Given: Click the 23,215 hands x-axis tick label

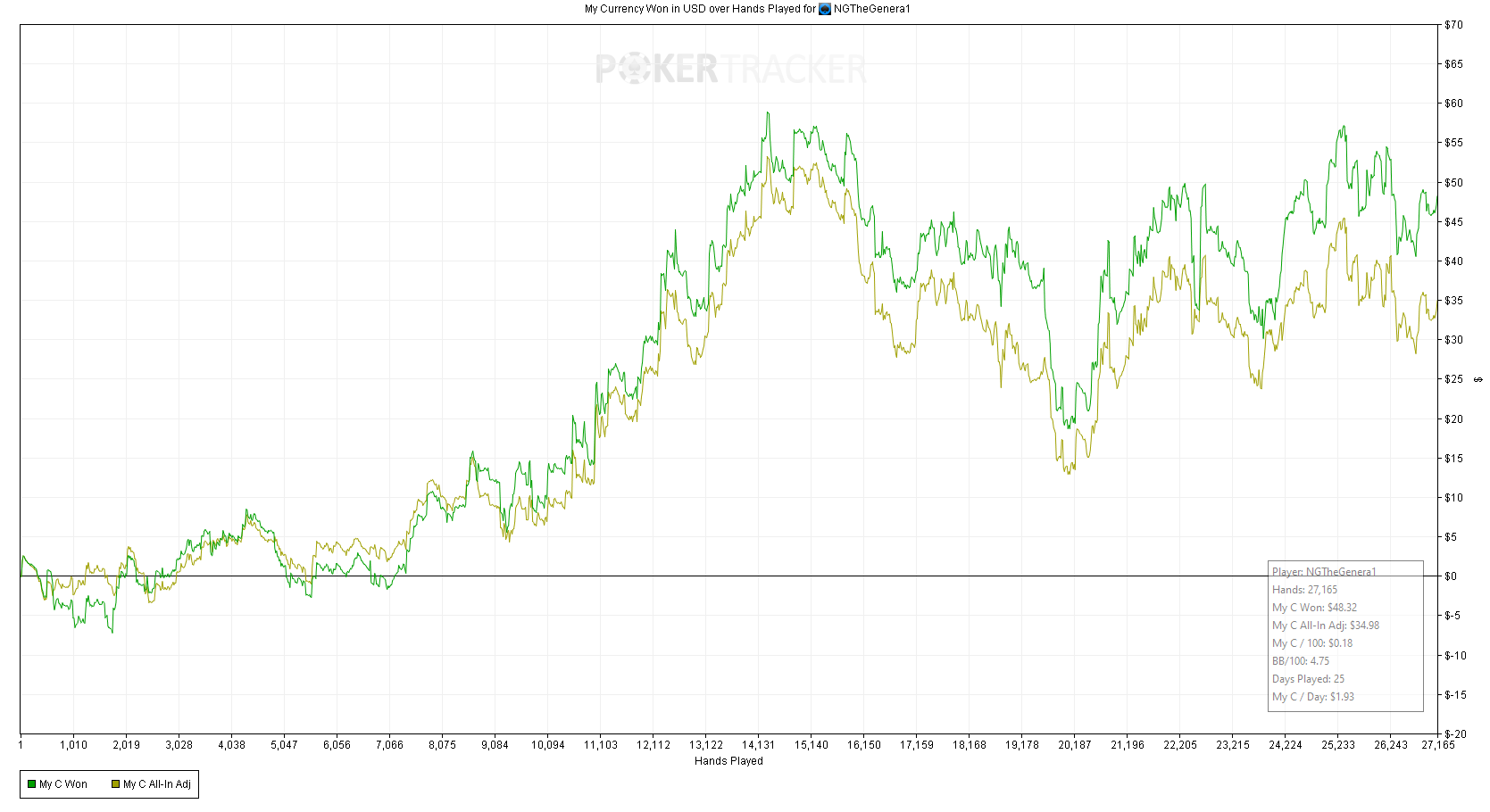Looking at the screenshot, I should pos(1233,745).
